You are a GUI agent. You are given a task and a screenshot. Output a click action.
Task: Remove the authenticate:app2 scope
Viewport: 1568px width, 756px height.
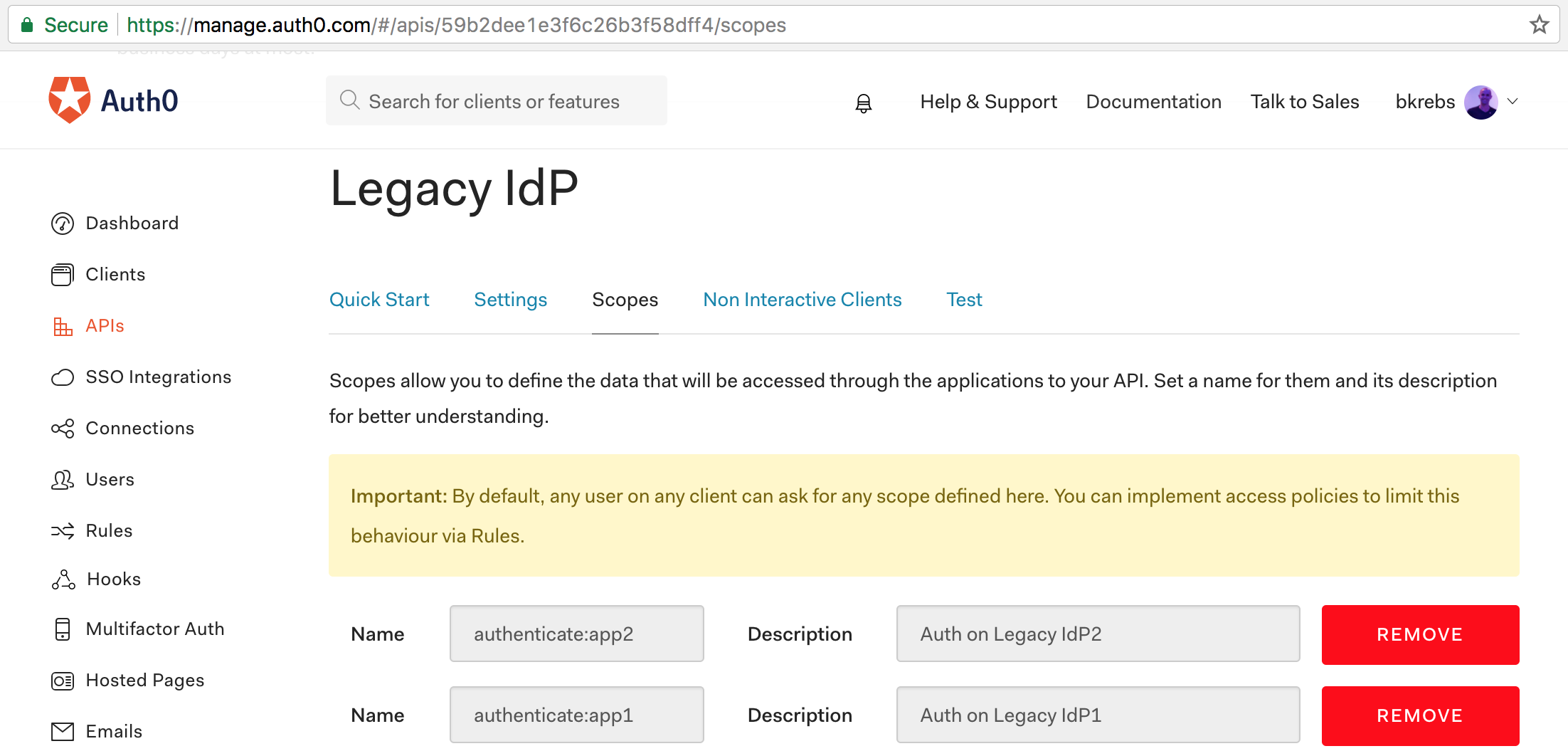pyautogui.click(x=1420, y=635)
